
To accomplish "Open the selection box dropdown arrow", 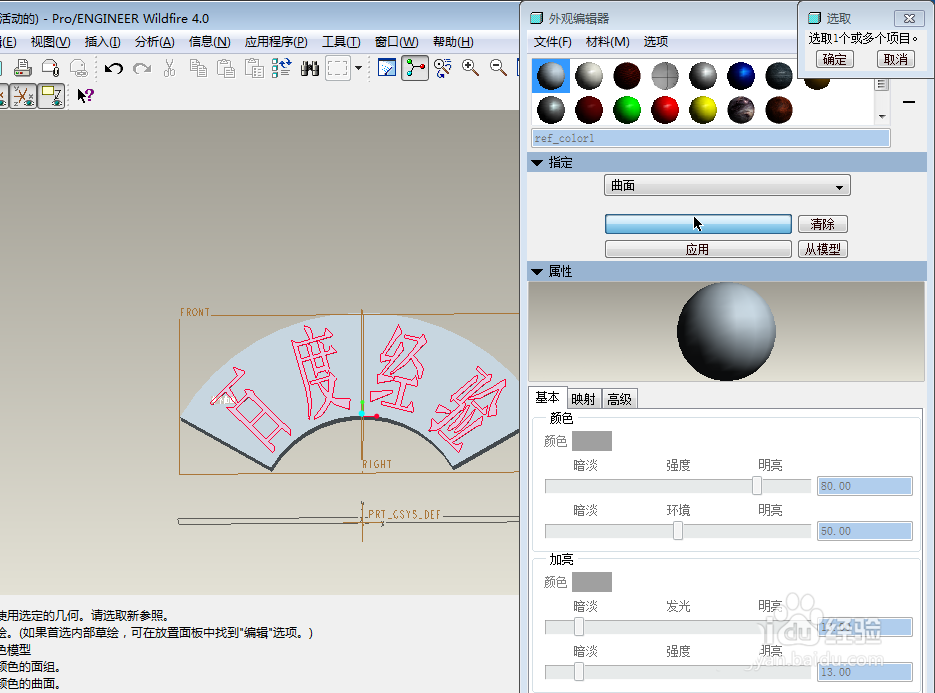I will pos(358,68).
